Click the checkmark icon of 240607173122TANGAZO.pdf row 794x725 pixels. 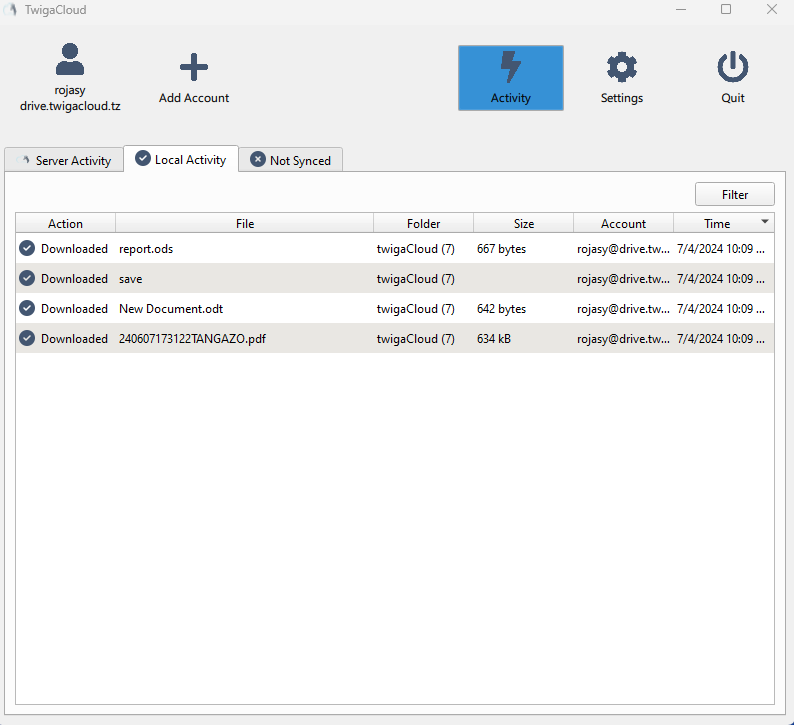[27, 338]
